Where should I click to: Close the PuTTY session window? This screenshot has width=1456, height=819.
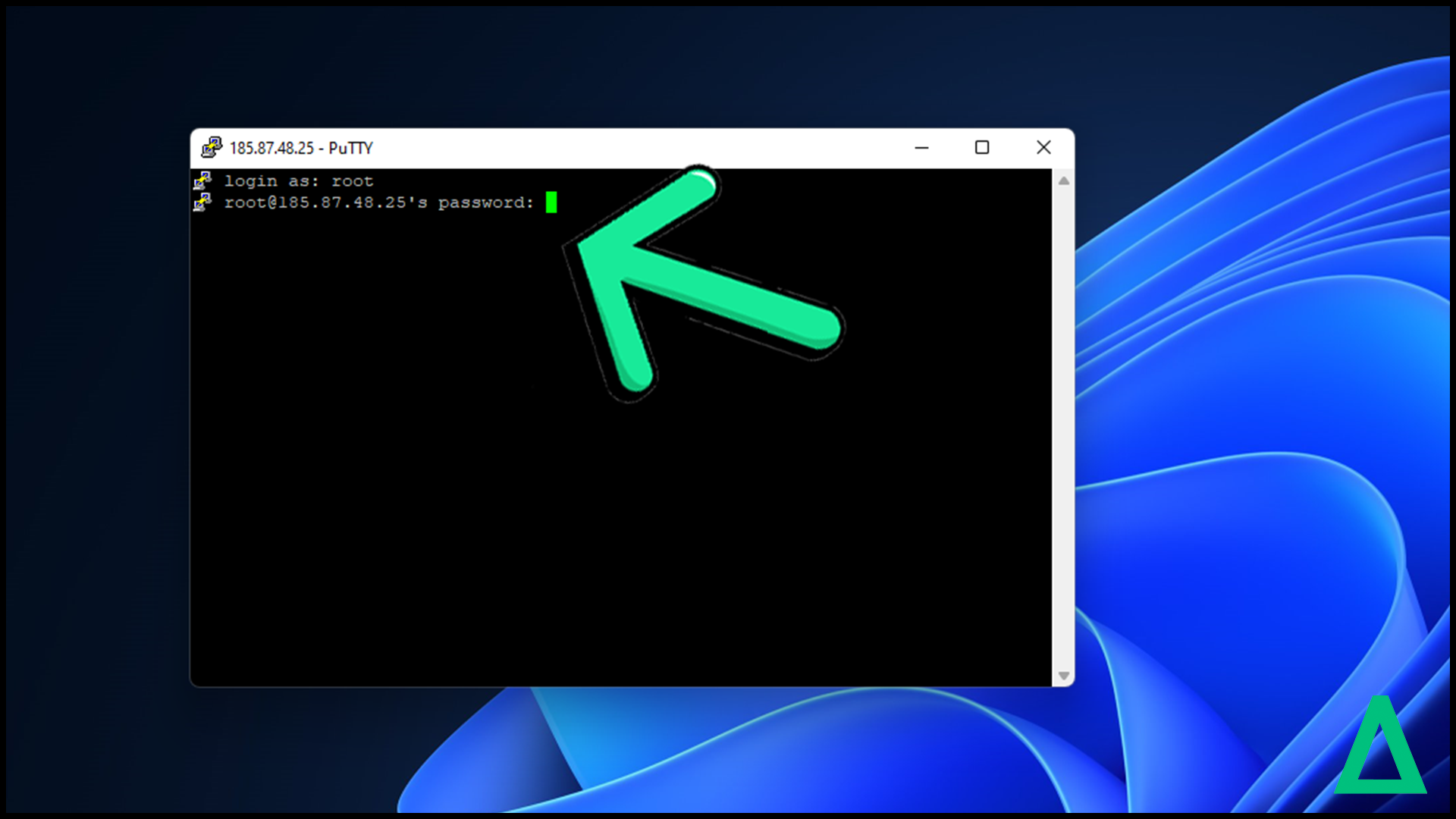point(1043,148)
